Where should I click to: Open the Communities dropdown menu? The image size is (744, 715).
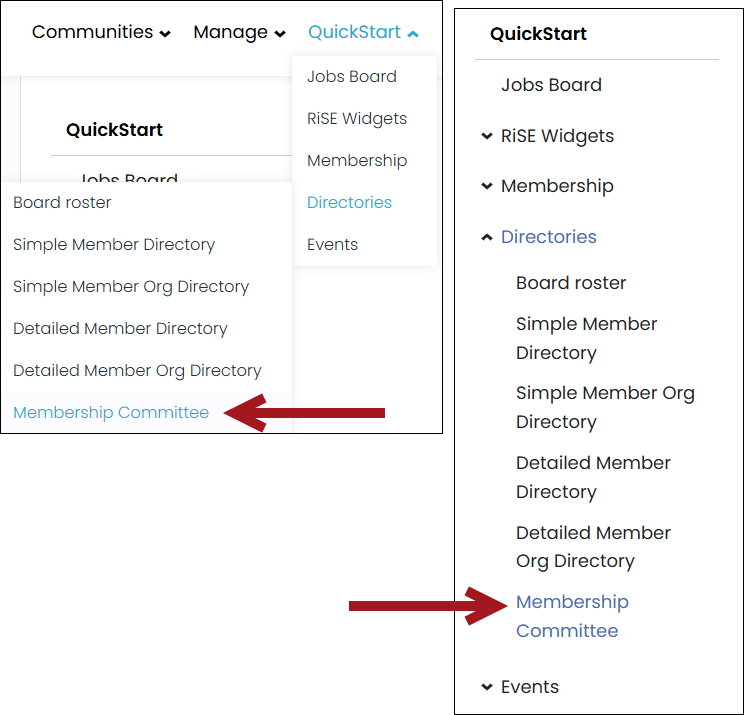tap(100, 33)
